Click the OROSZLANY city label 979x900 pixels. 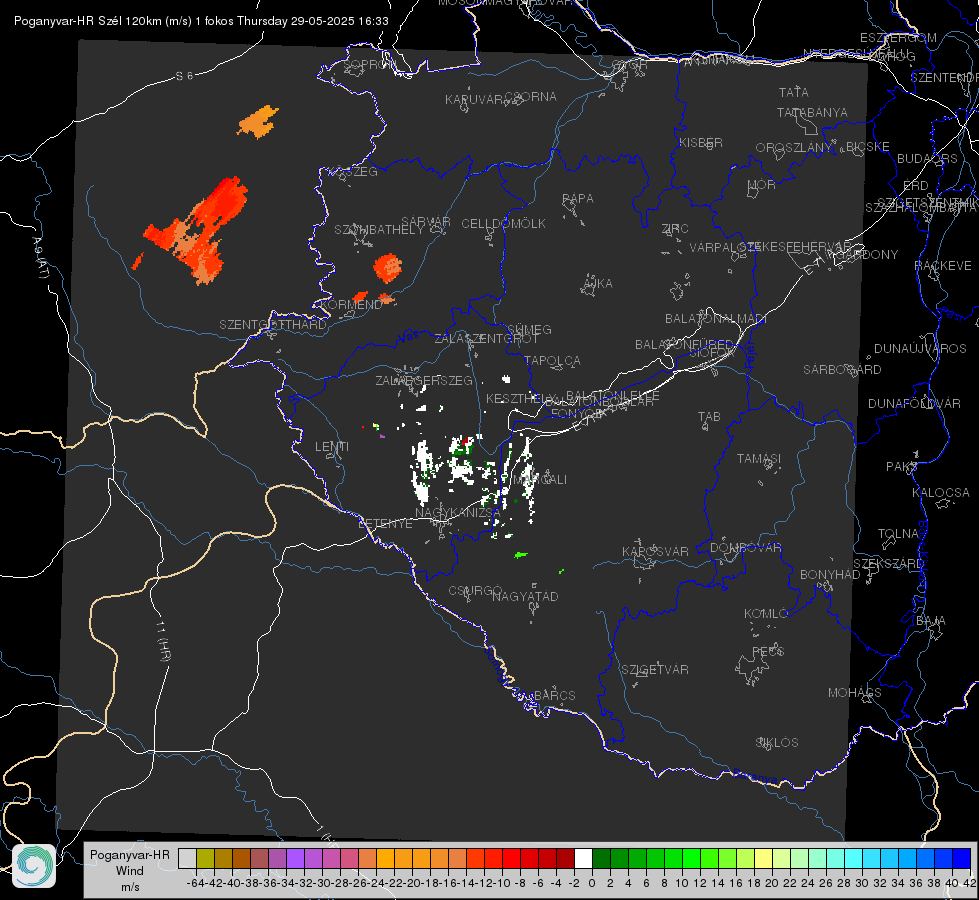click(794, 148)
